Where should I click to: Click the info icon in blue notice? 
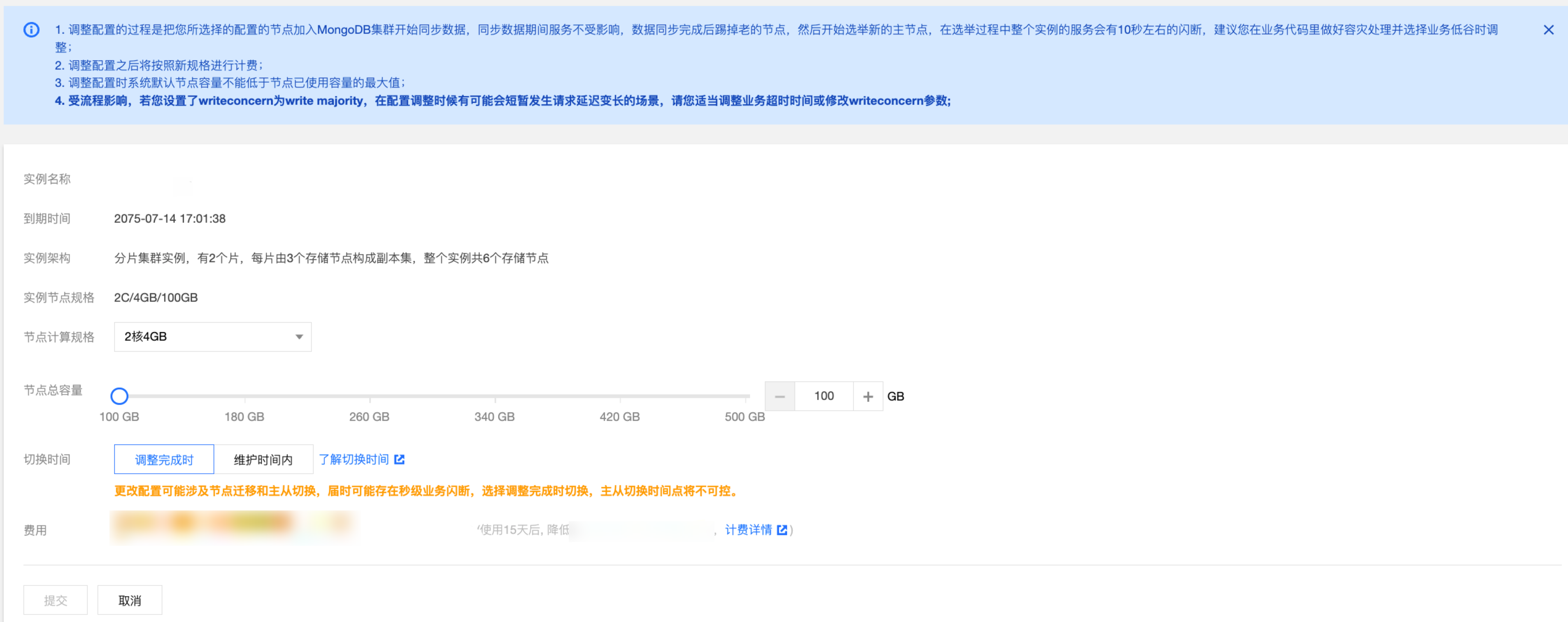tap(31, 29)
